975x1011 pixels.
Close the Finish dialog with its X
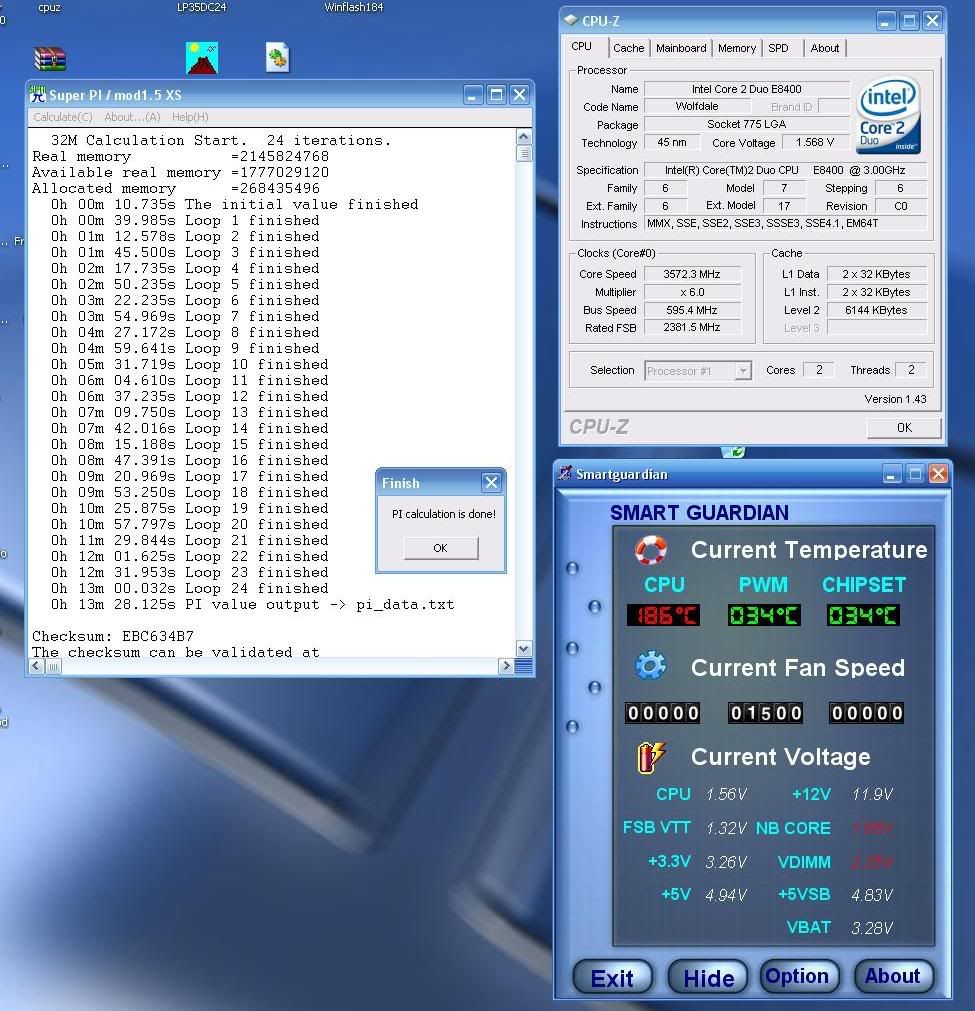(x=491, y=482)
